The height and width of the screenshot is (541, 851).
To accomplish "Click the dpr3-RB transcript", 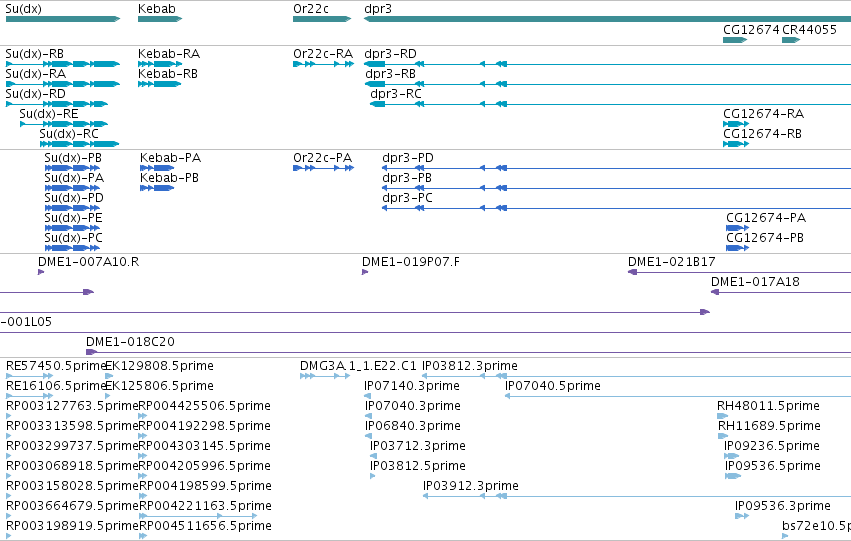I will [608, 84].
